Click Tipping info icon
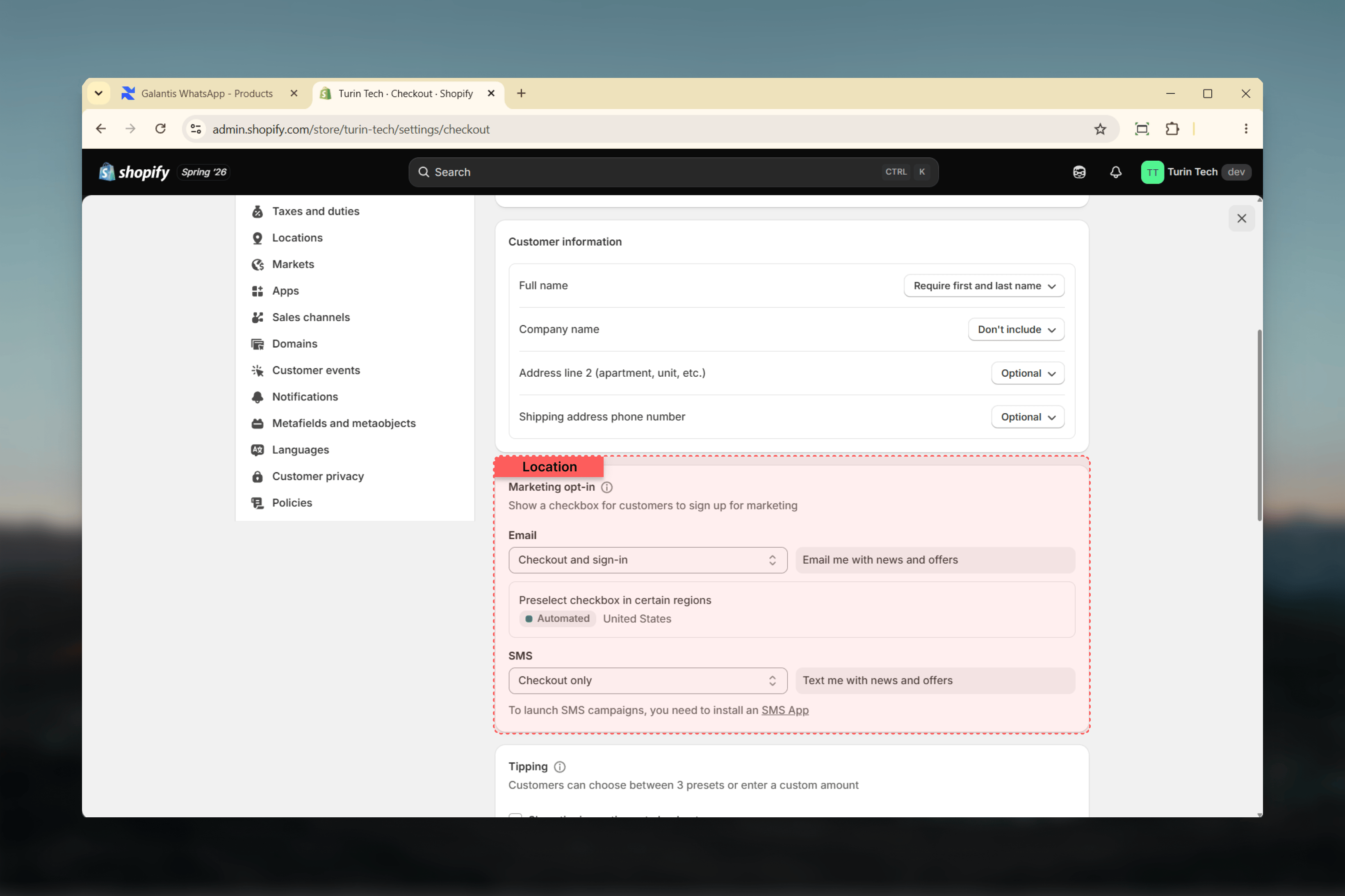This screenshot has height=896, width=1345. point(560,767)
